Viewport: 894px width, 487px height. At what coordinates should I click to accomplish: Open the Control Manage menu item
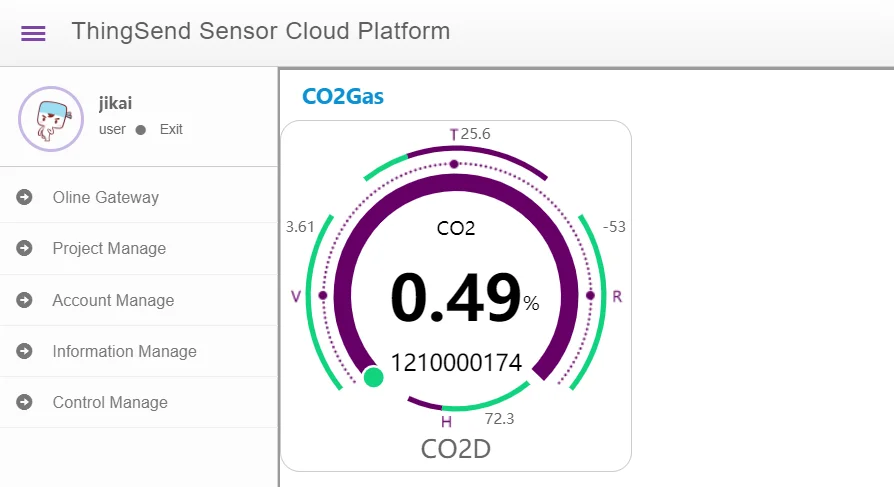click(110, 402)
